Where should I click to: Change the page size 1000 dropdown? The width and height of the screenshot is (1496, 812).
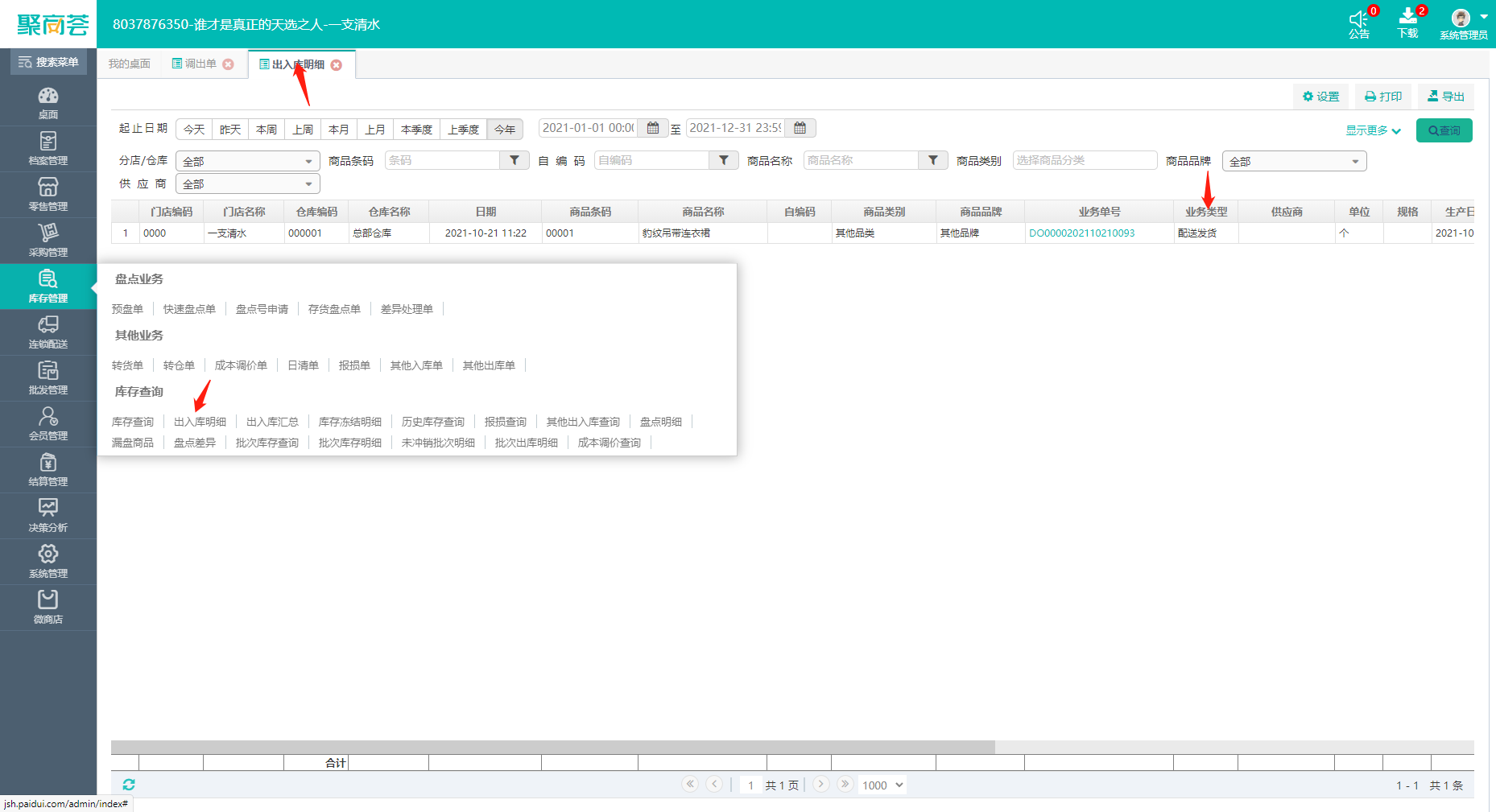(882, 785)
